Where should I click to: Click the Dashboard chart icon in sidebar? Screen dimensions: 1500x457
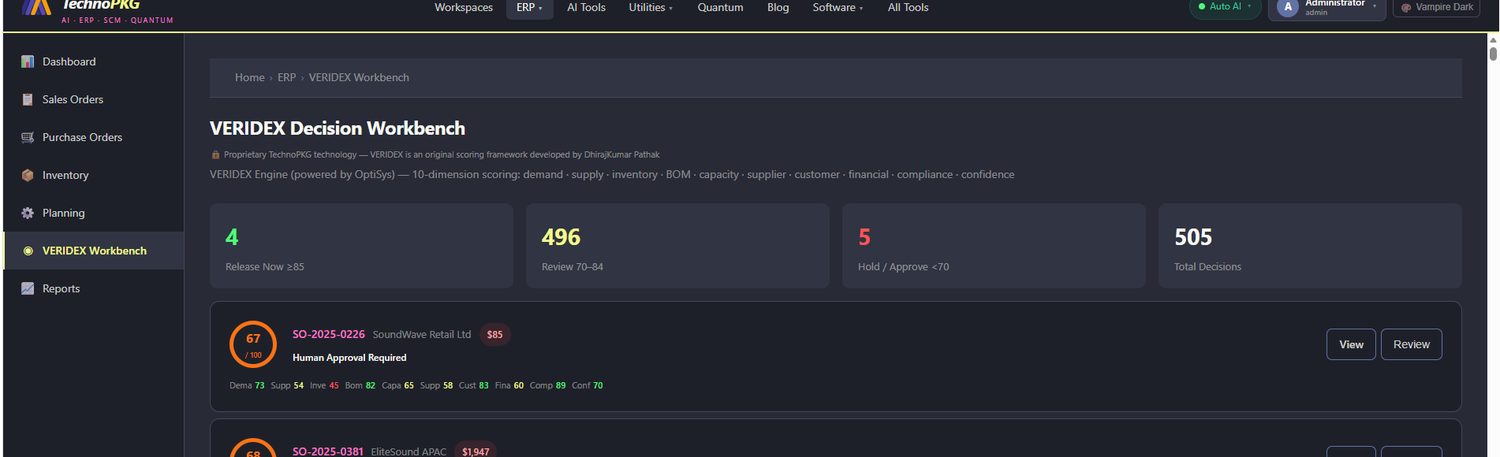[28, 62]
